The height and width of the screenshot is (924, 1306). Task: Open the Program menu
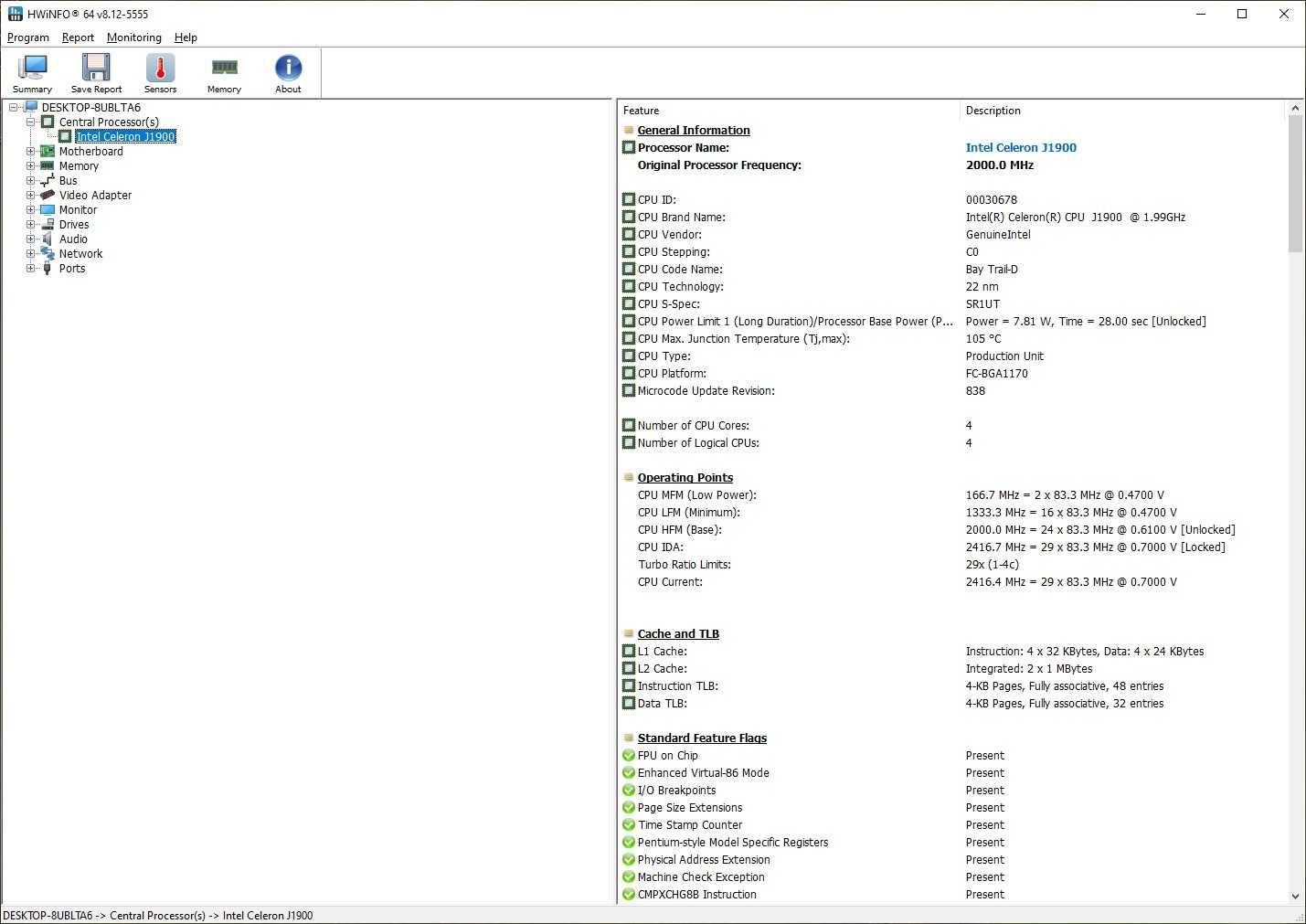[28, 37]
